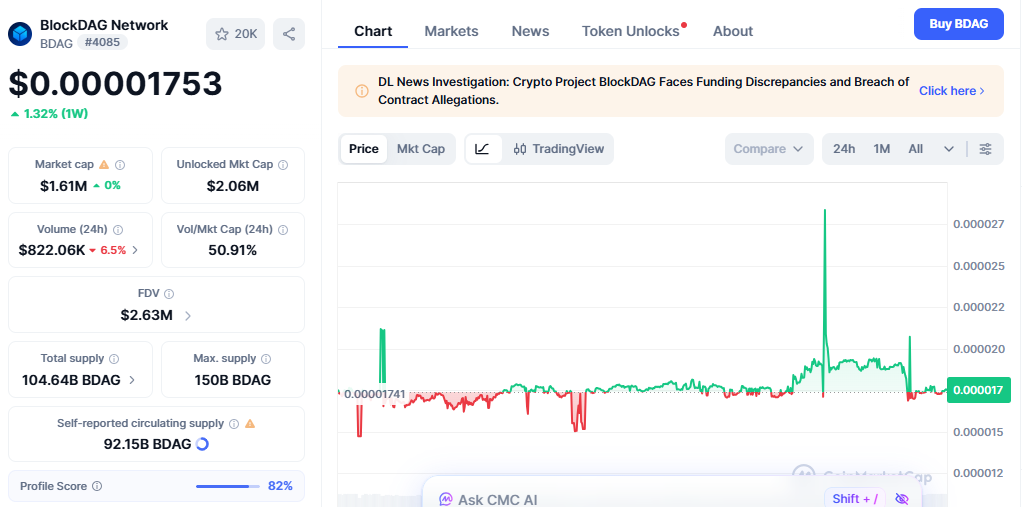The height and width of the screenshot is (507, 1022).
Task: Click the 92.15B BDAG circulating supply value
Action: [x=147, y=444]
